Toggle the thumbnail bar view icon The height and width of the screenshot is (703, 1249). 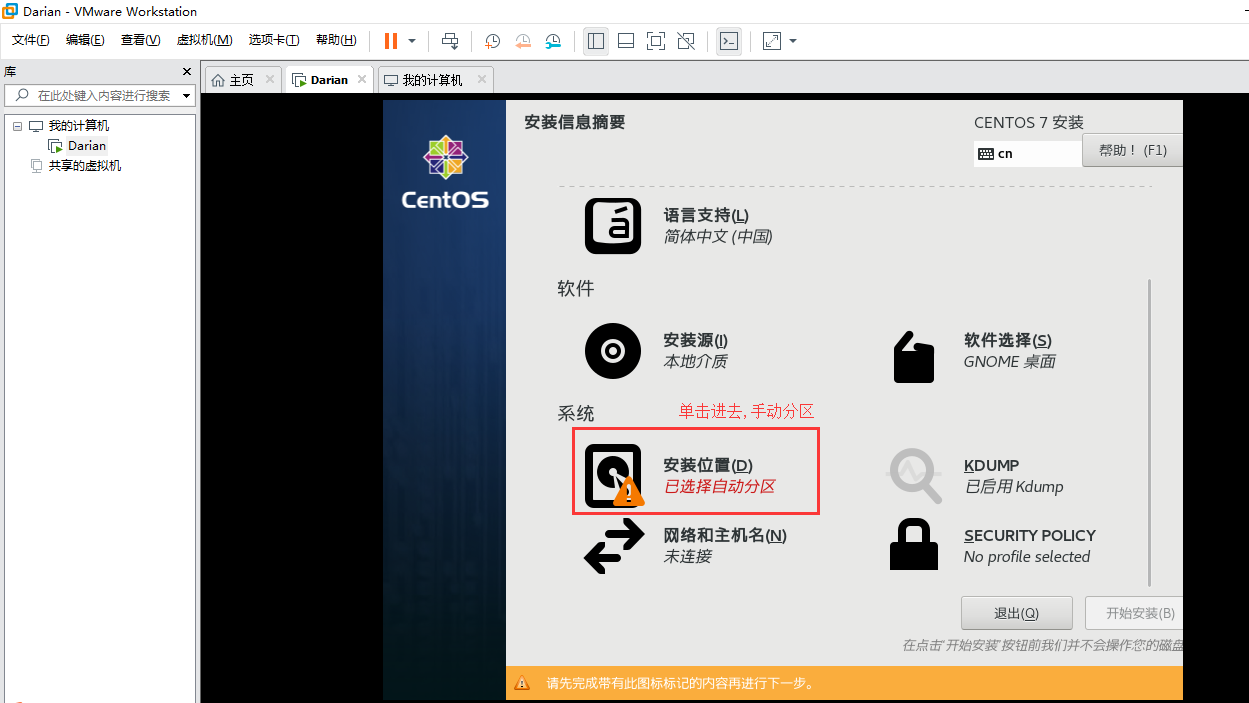626,41
